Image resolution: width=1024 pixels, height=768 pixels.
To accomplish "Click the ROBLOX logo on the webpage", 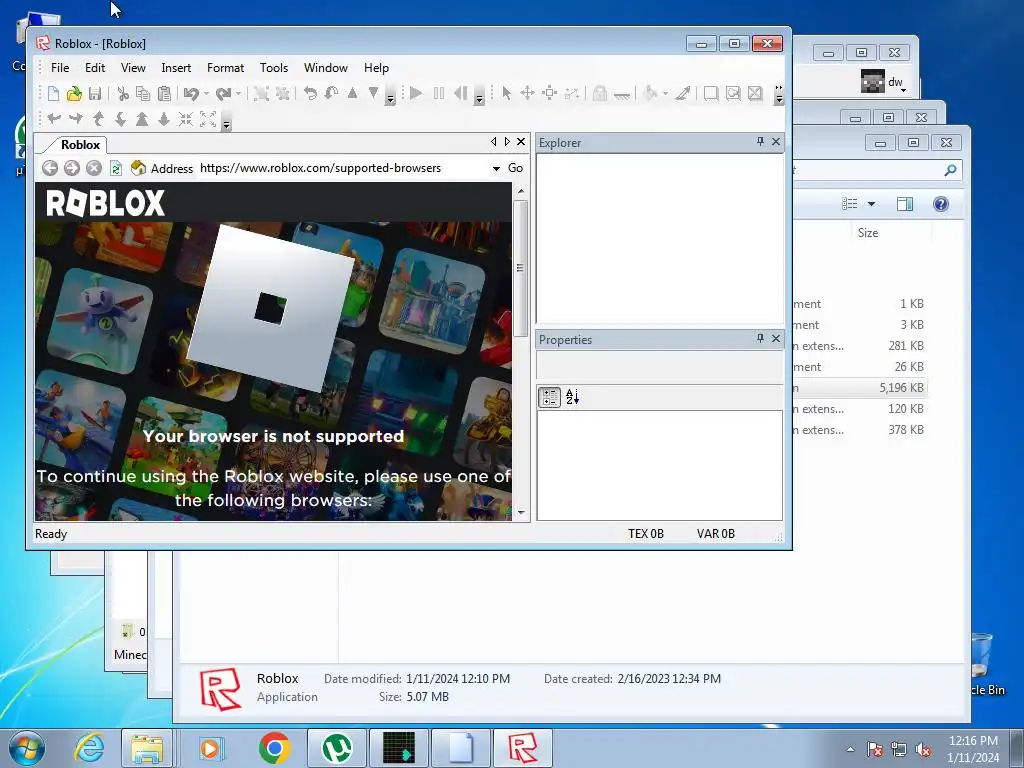I will click(105, 203).
